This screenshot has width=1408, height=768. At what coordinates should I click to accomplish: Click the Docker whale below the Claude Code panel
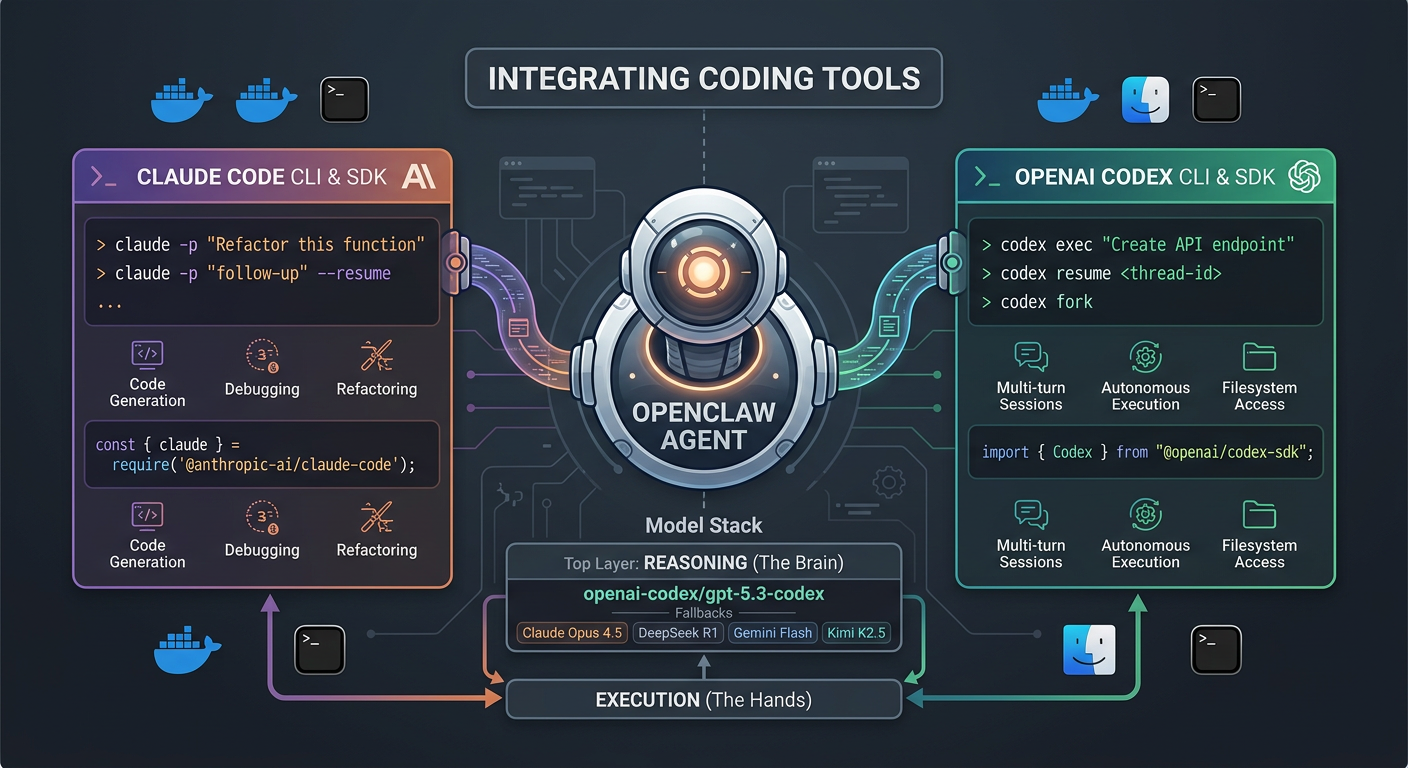coord(187,650)
